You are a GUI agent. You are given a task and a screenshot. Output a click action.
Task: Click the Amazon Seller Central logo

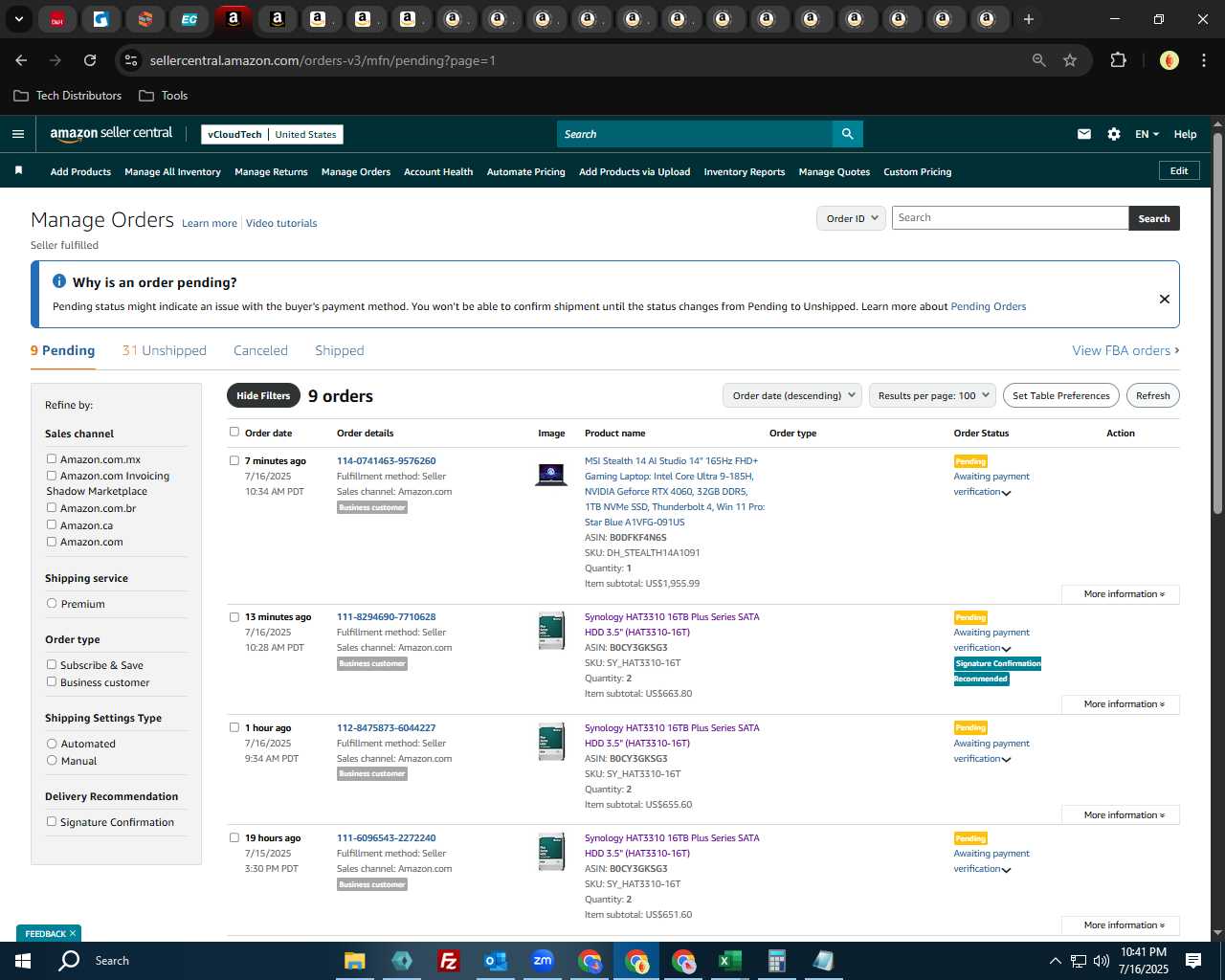coord(111,134)
